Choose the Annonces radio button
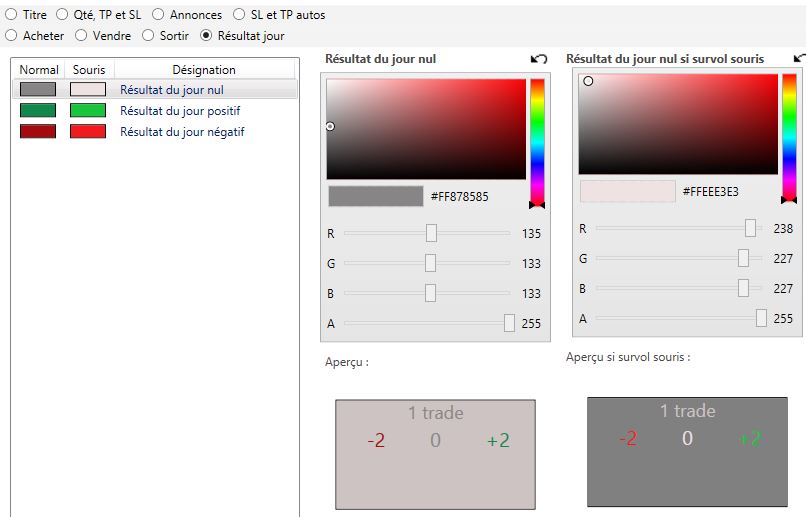Screen dimensions: 806x517 158,15
